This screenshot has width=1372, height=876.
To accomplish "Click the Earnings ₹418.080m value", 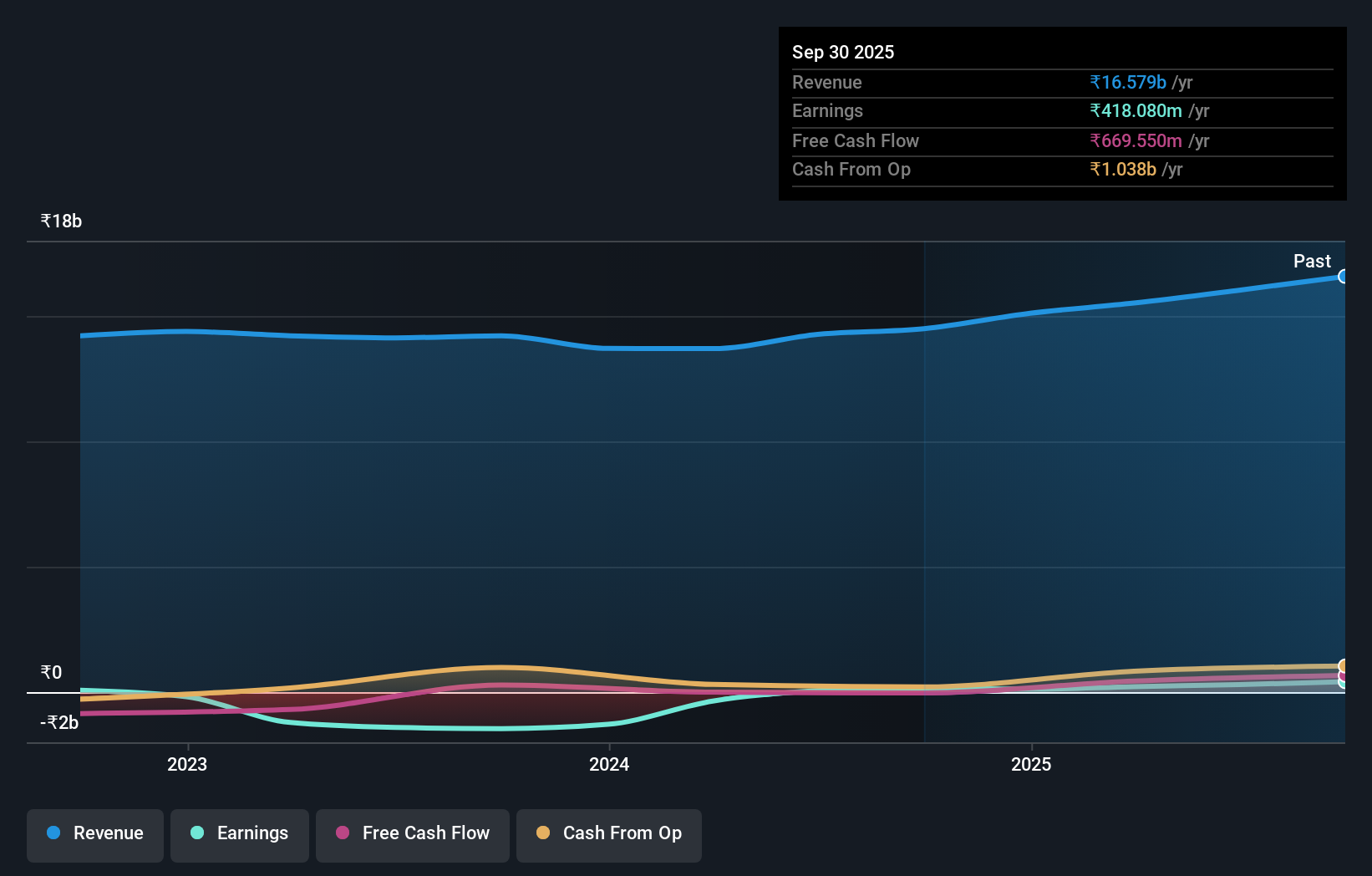I will click(x=1136, y=111).
